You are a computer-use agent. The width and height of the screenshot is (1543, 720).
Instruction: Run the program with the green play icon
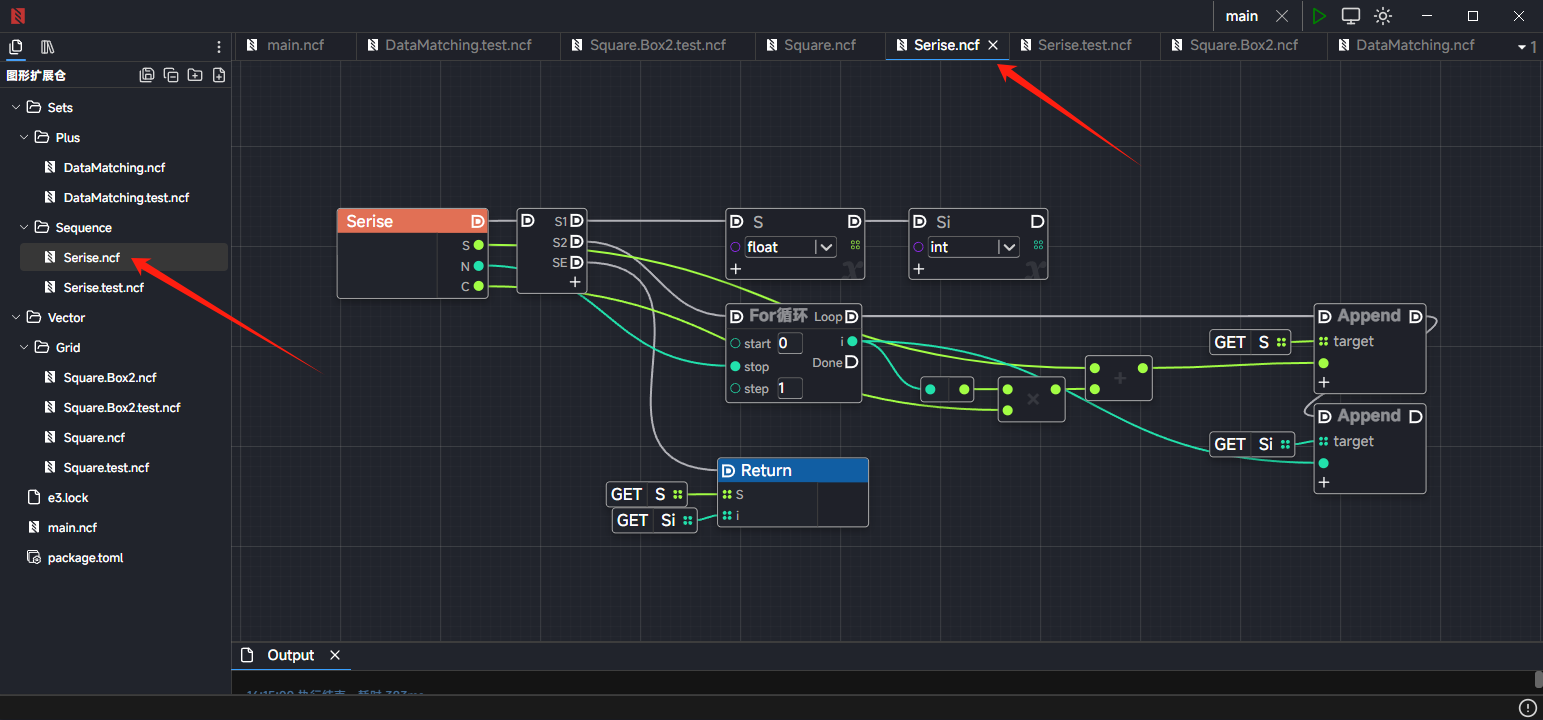1319,16
